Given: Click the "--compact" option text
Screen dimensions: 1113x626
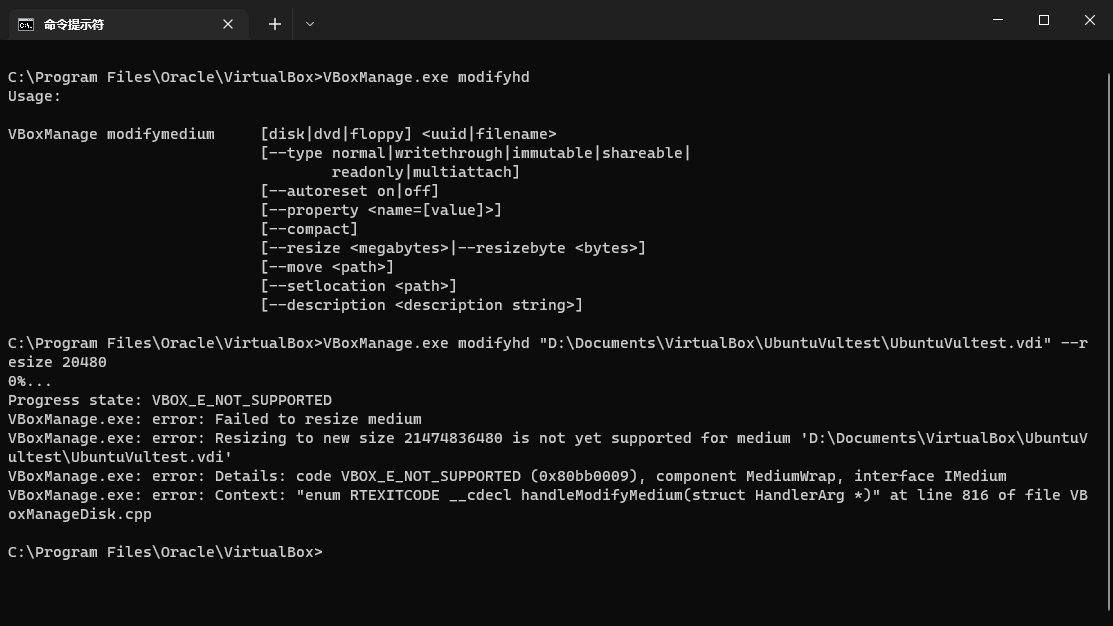Looking at the screenshot, I should tap(309, 229).
